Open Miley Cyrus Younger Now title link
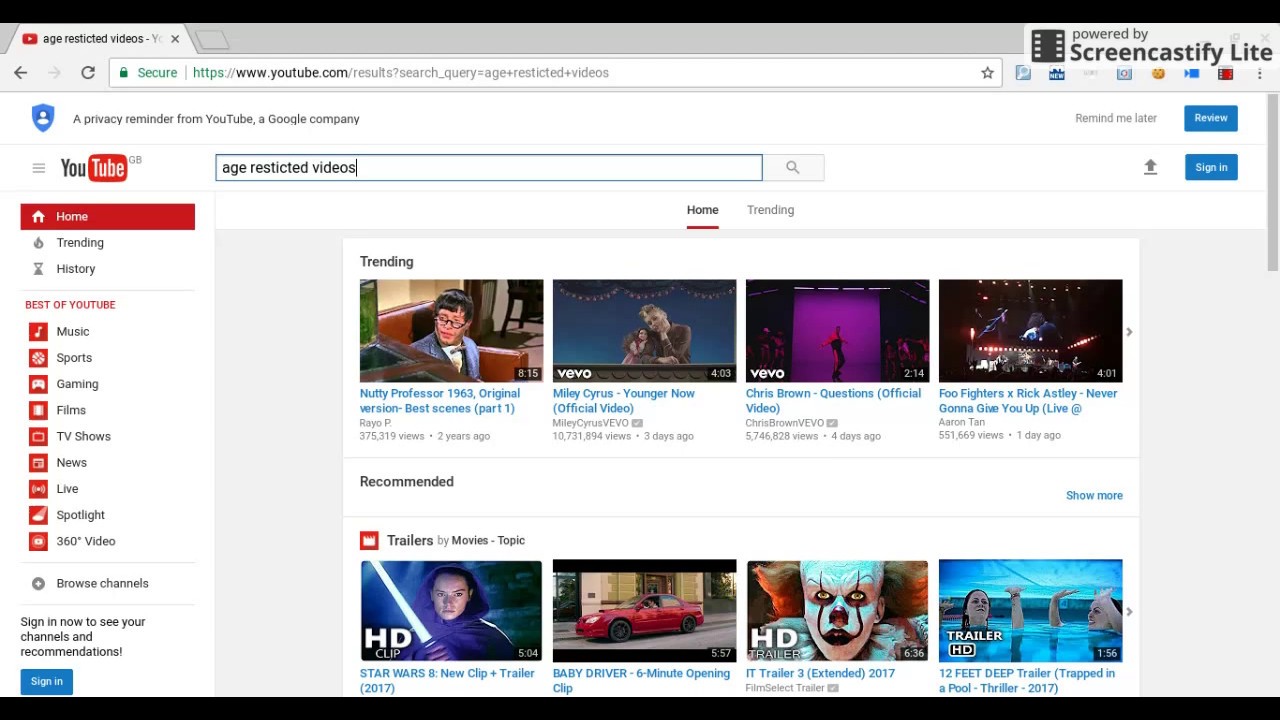Viewport: 1280px width, 720px height. point(624,401)
